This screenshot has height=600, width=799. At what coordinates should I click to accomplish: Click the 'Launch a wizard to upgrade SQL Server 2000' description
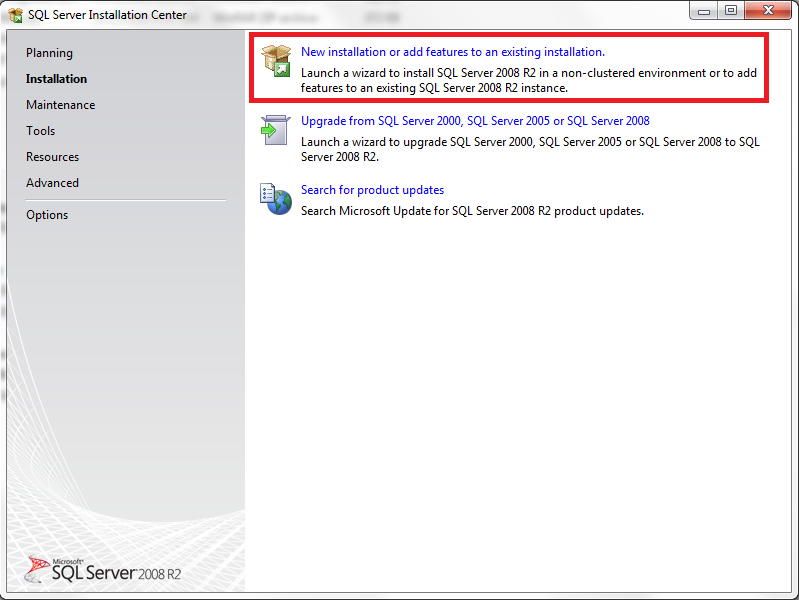530,149
